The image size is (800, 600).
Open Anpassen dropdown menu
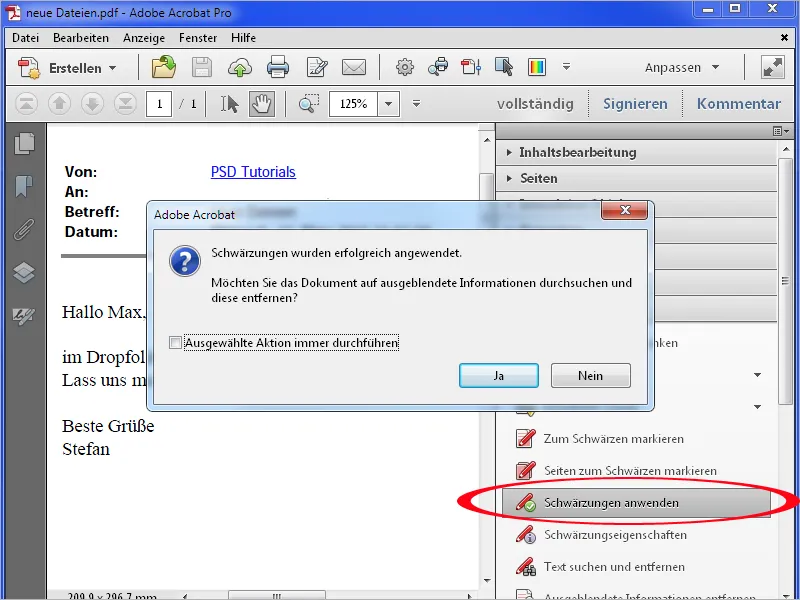(x=682, y=67)
